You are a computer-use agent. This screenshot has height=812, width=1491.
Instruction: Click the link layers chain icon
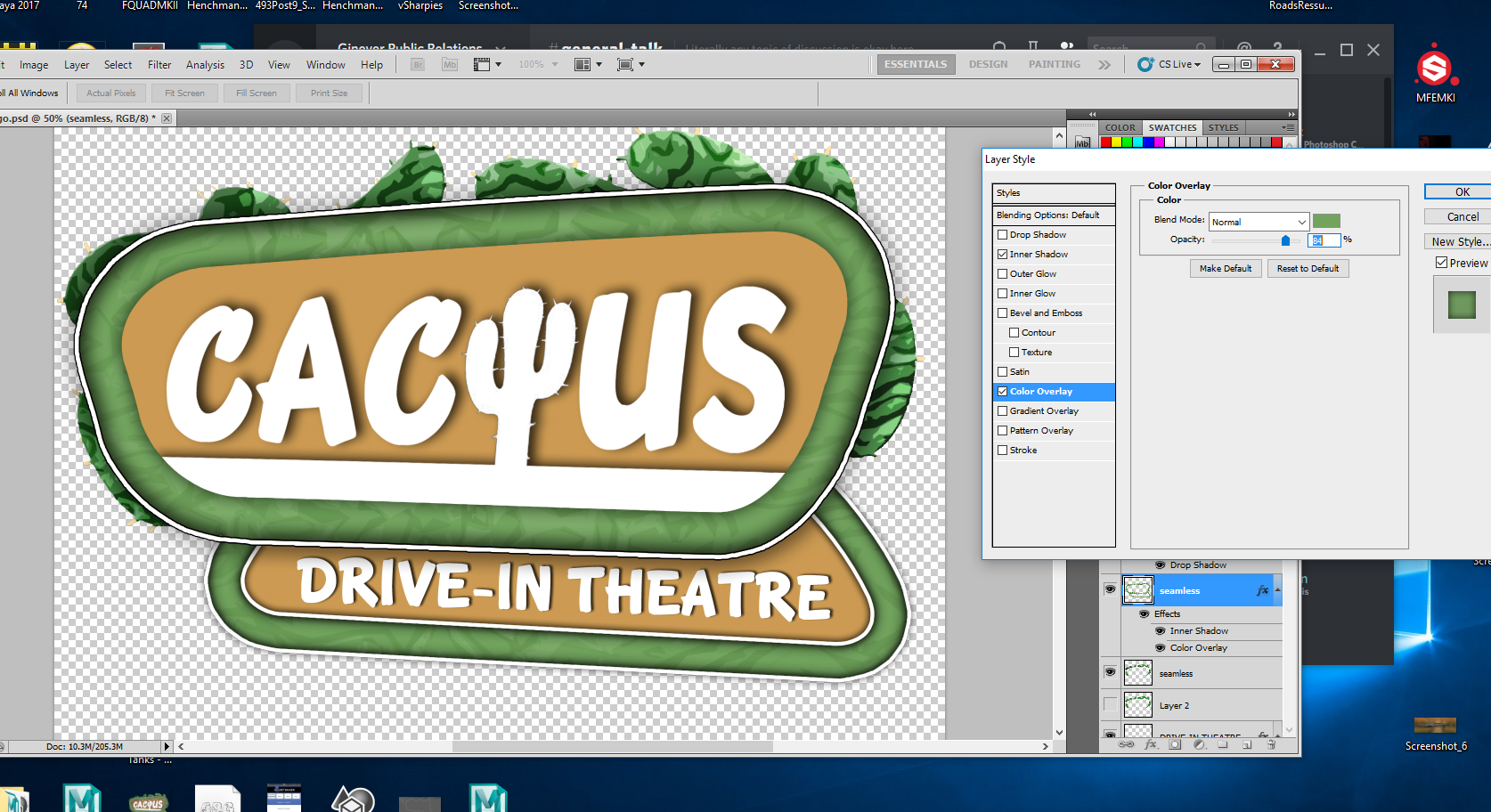pos(1127,744)
